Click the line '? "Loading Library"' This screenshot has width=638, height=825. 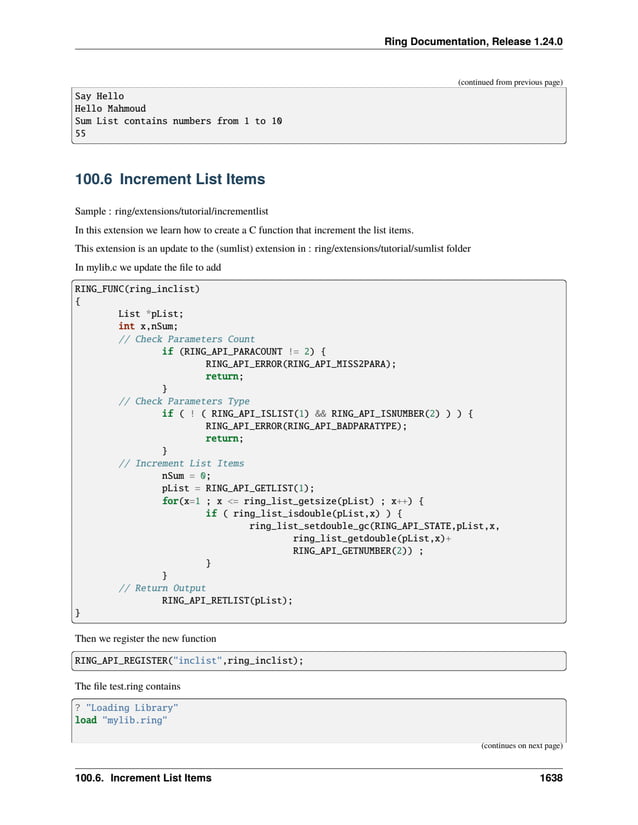127,708
